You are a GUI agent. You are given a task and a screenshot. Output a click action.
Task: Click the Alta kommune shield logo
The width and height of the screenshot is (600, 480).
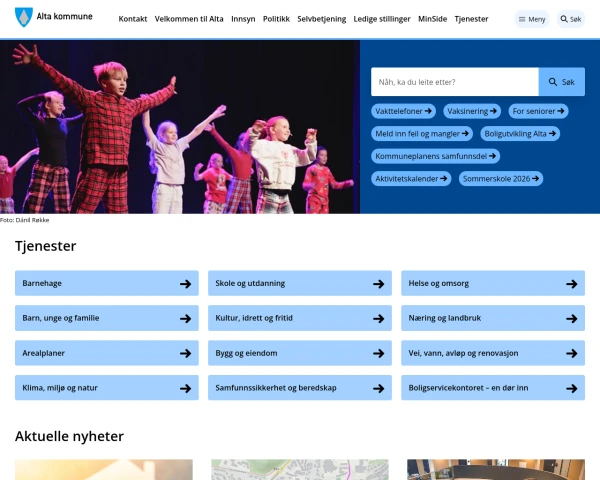24,17
